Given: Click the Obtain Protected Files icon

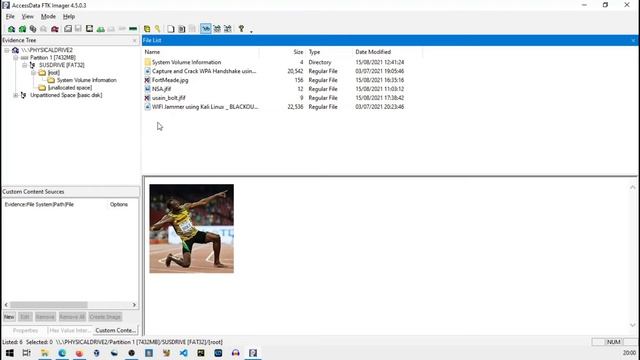Looking at the screenshot, I should [x=147, y=29].
